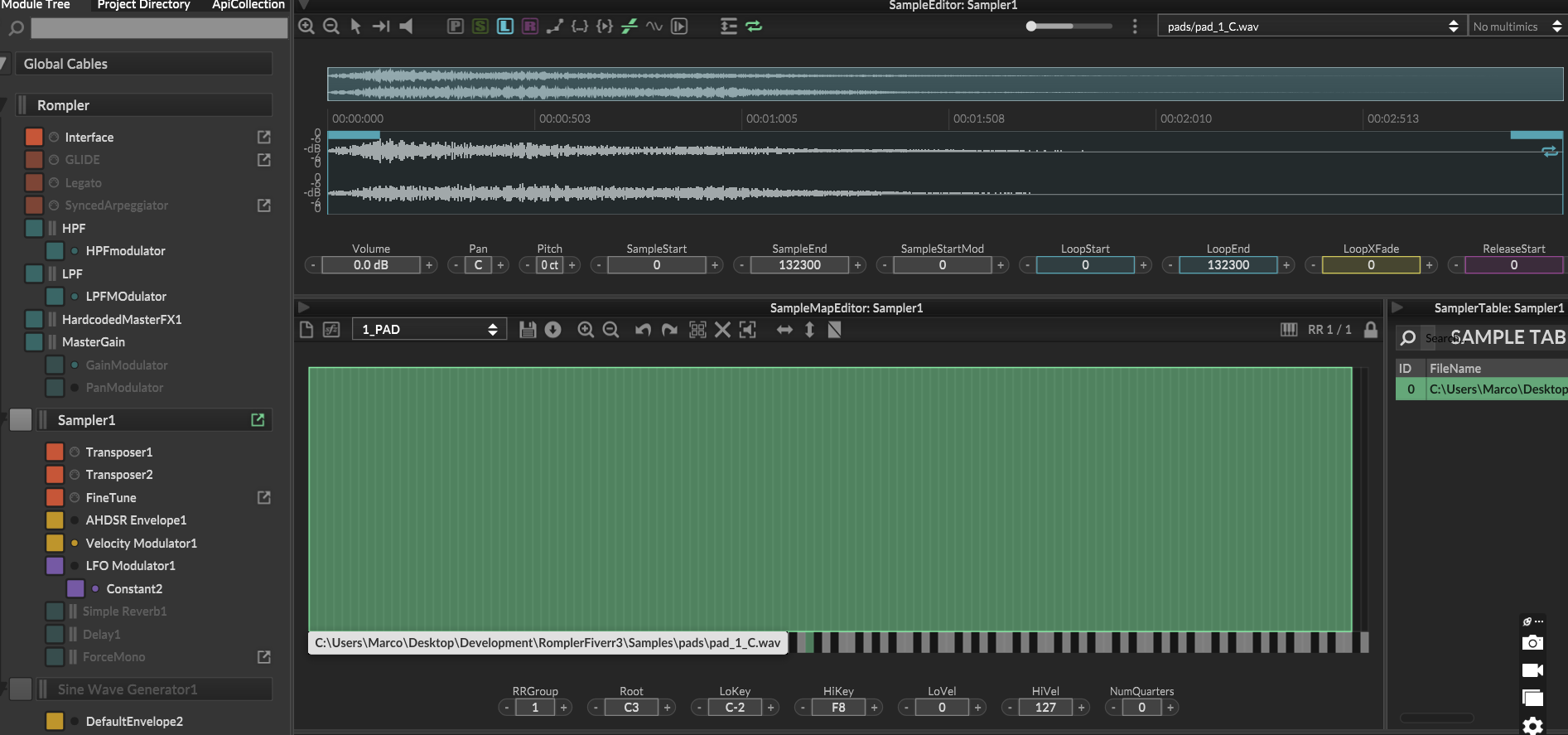Toggle the P play area button
Viewport: 1568px width, 735px height.
(x=455, y=27)
